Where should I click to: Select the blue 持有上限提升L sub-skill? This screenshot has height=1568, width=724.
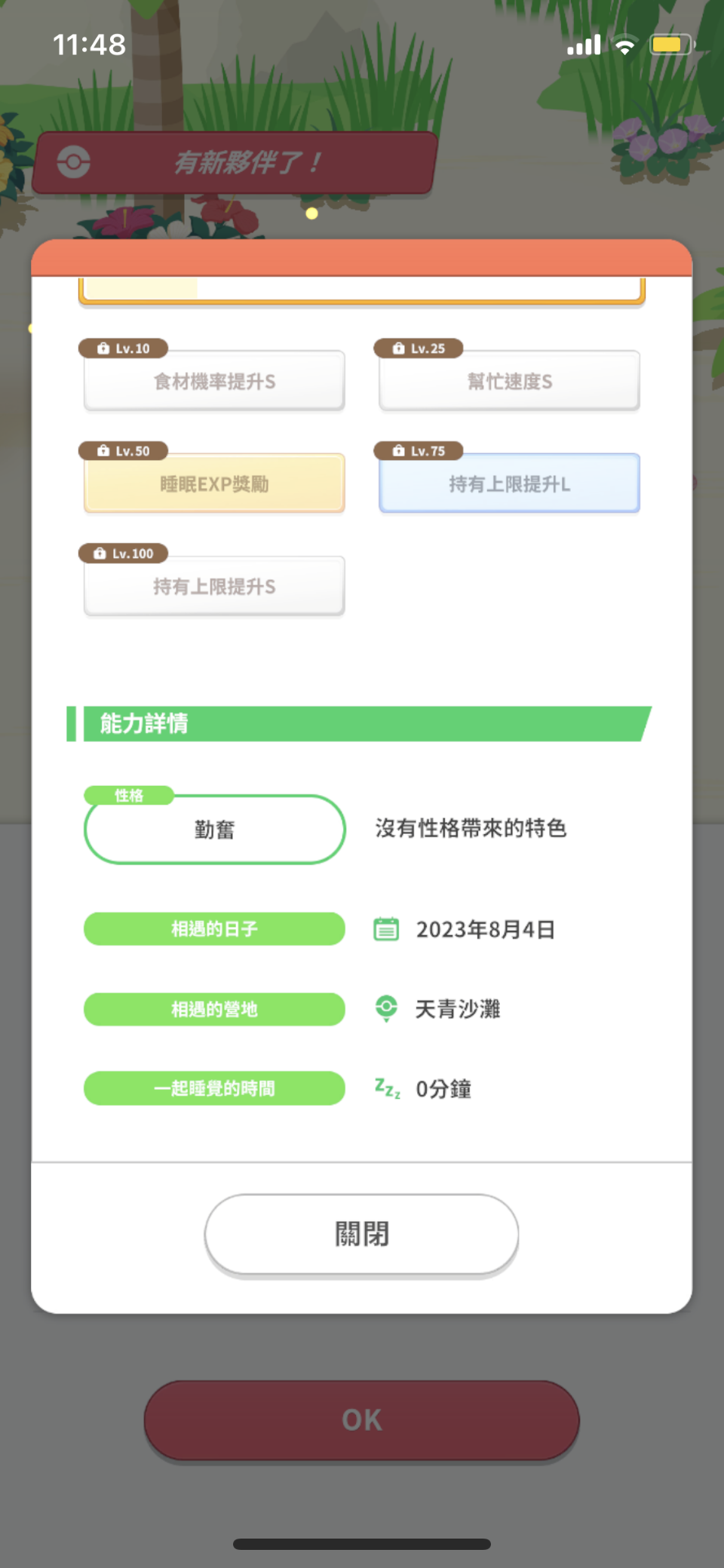point(510,483)
